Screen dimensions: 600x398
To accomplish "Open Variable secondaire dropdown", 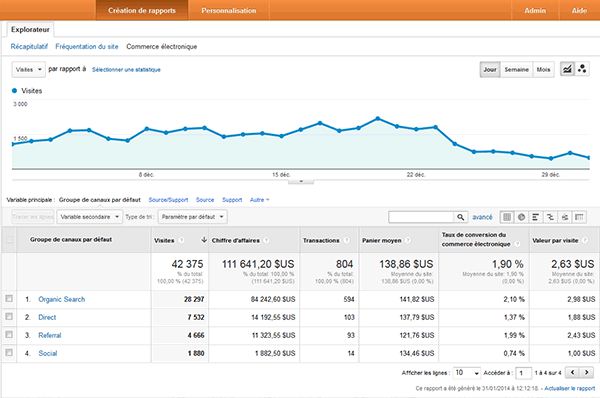I will (x=90, y=217).
